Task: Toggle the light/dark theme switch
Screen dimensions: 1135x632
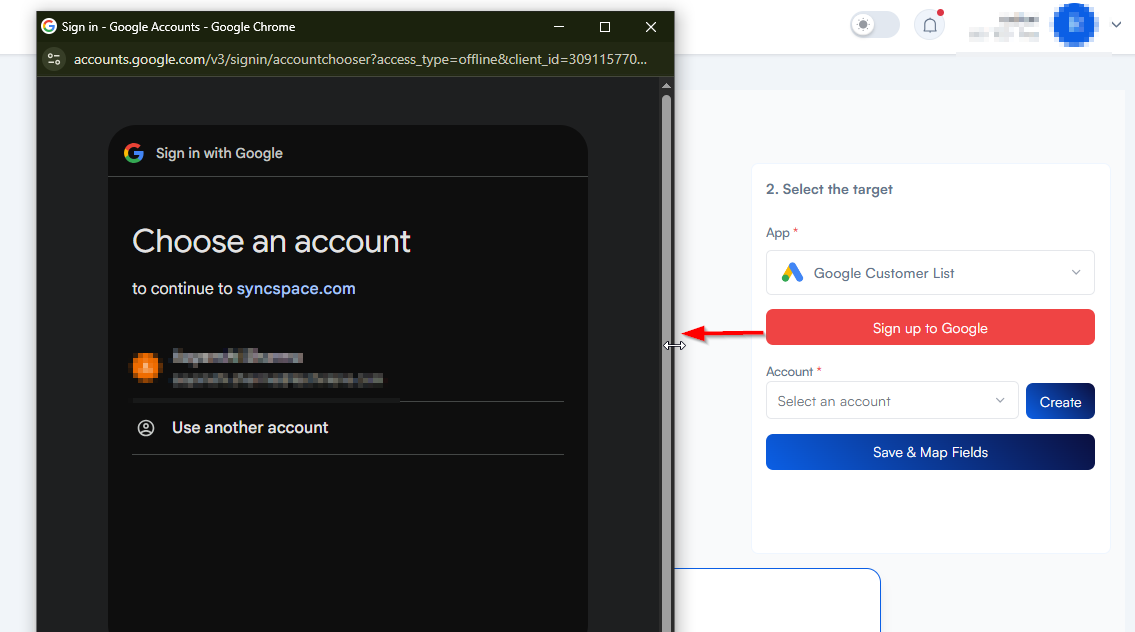Action: (x=874, y=25)
